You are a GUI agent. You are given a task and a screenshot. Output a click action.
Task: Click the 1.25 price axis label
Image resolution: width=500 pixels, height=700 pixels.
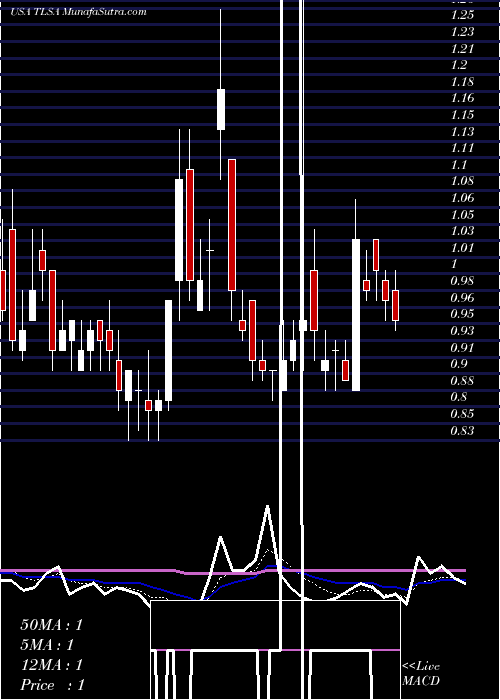(462, 15)
